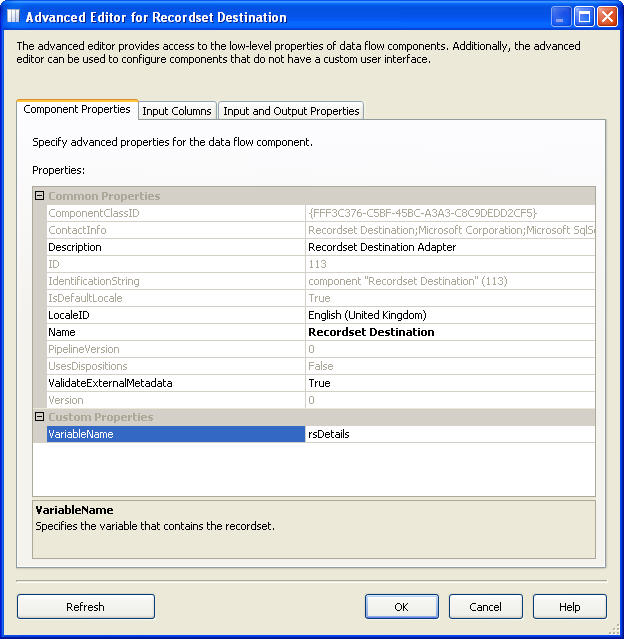624x639 pixels.
Task: Edit the VariableName value rsDetails
Action: 449,434
